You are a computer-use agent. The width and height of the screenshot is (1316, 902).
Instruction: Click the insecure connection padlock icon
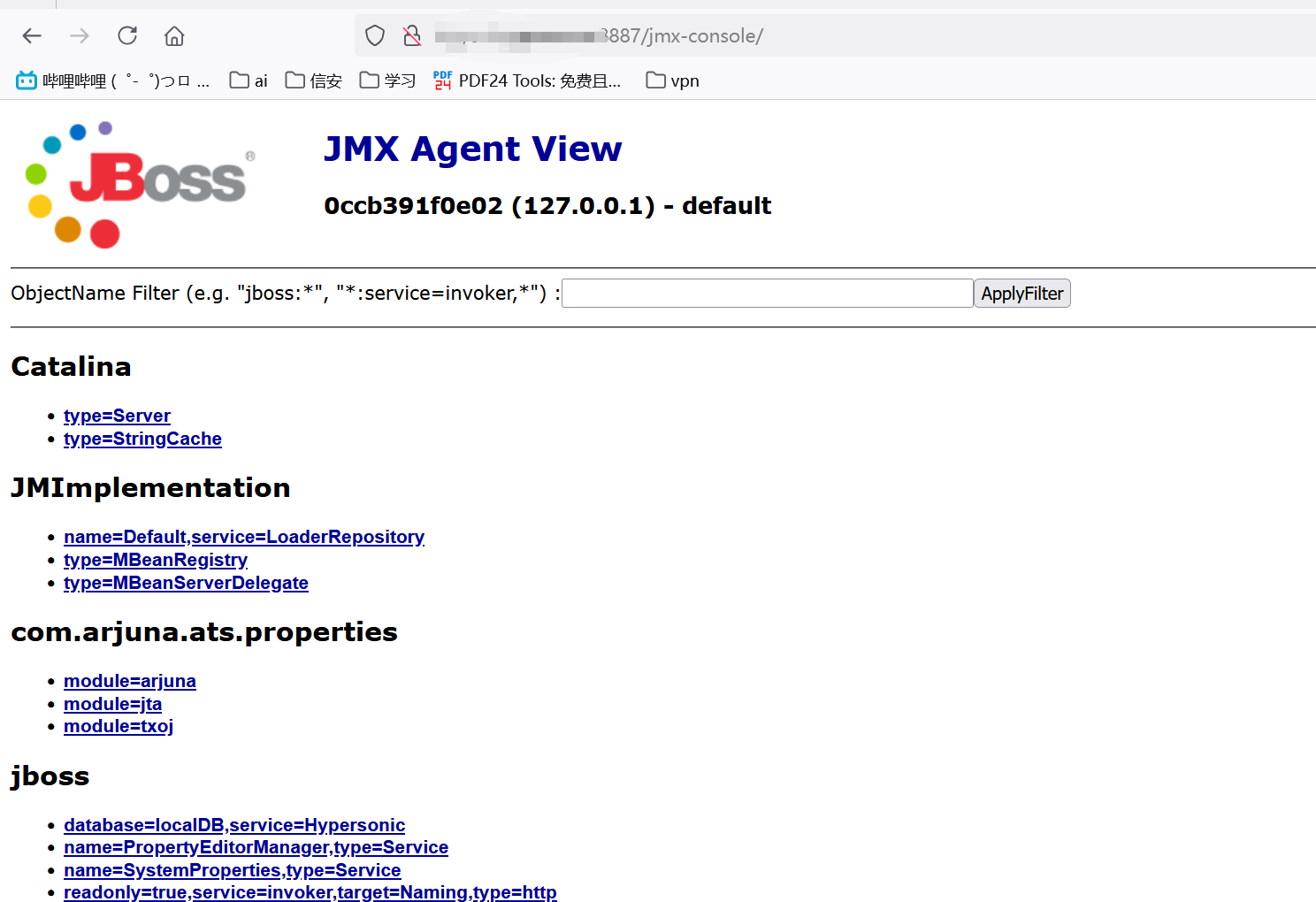[412, 35]
